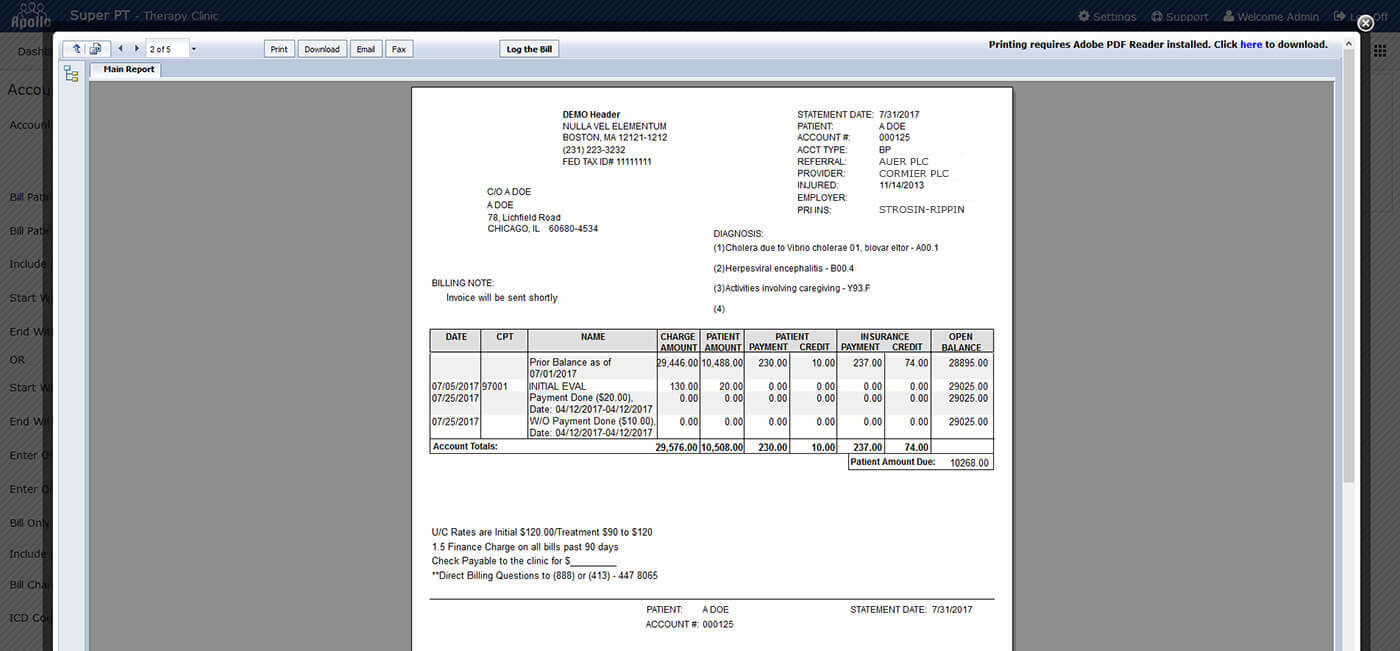Close the bill preview popup

pyautogui.click(x=1365, y=23)
